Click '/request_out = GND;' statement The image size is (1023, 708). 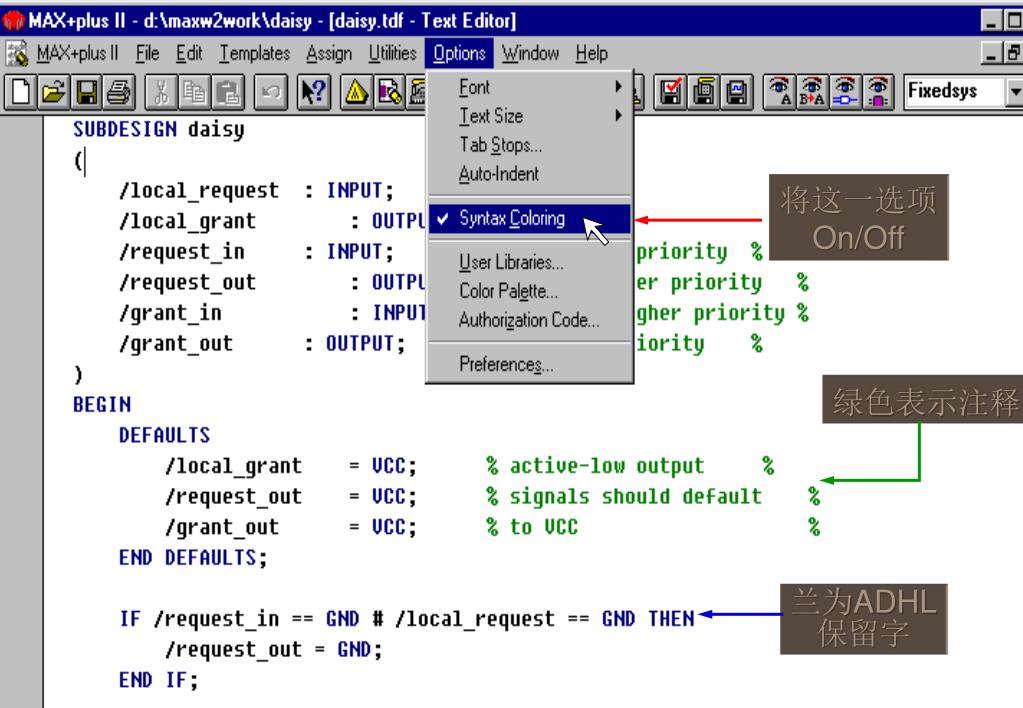click(x=274, y=650)
